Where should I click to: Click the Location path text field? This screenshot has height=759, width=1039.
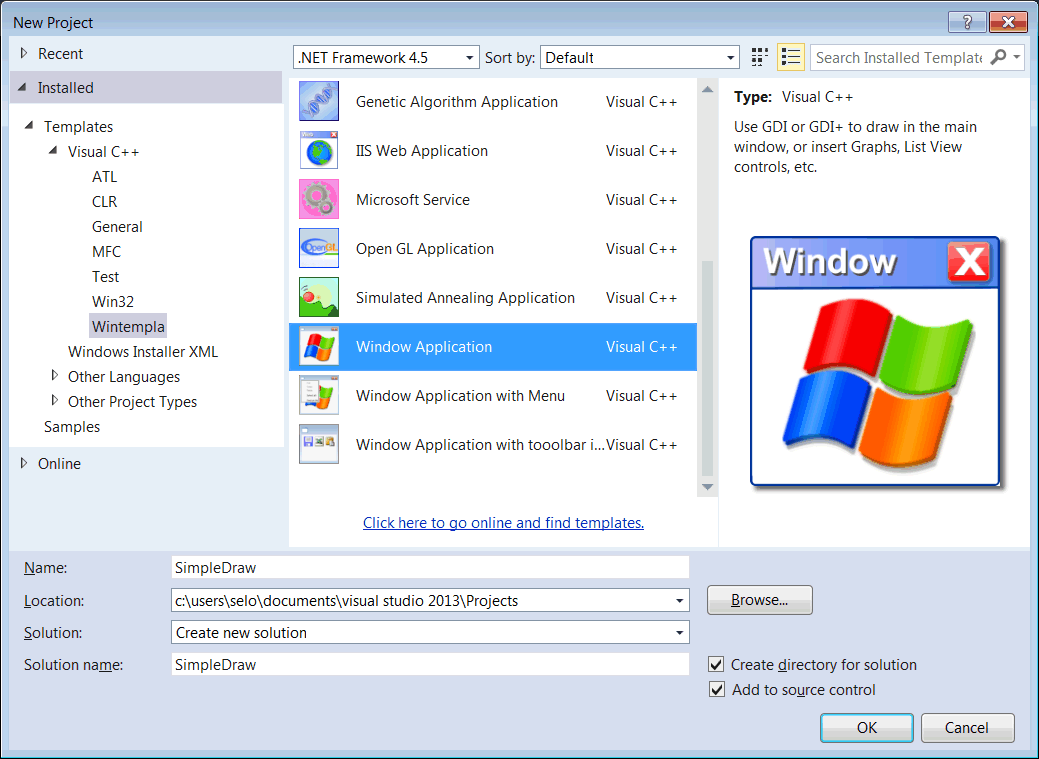[421, 601]
